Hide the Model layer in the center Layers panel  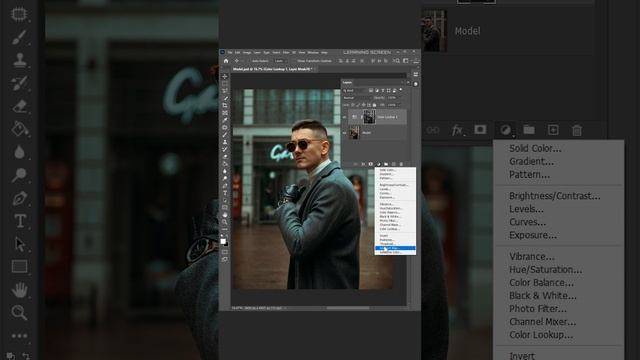click(344, 133)
